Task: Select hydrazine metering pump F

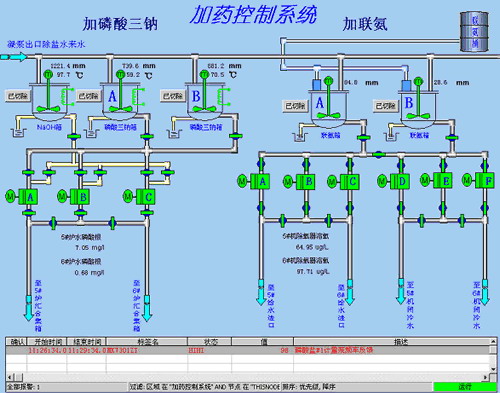Action: click(484, 181)
